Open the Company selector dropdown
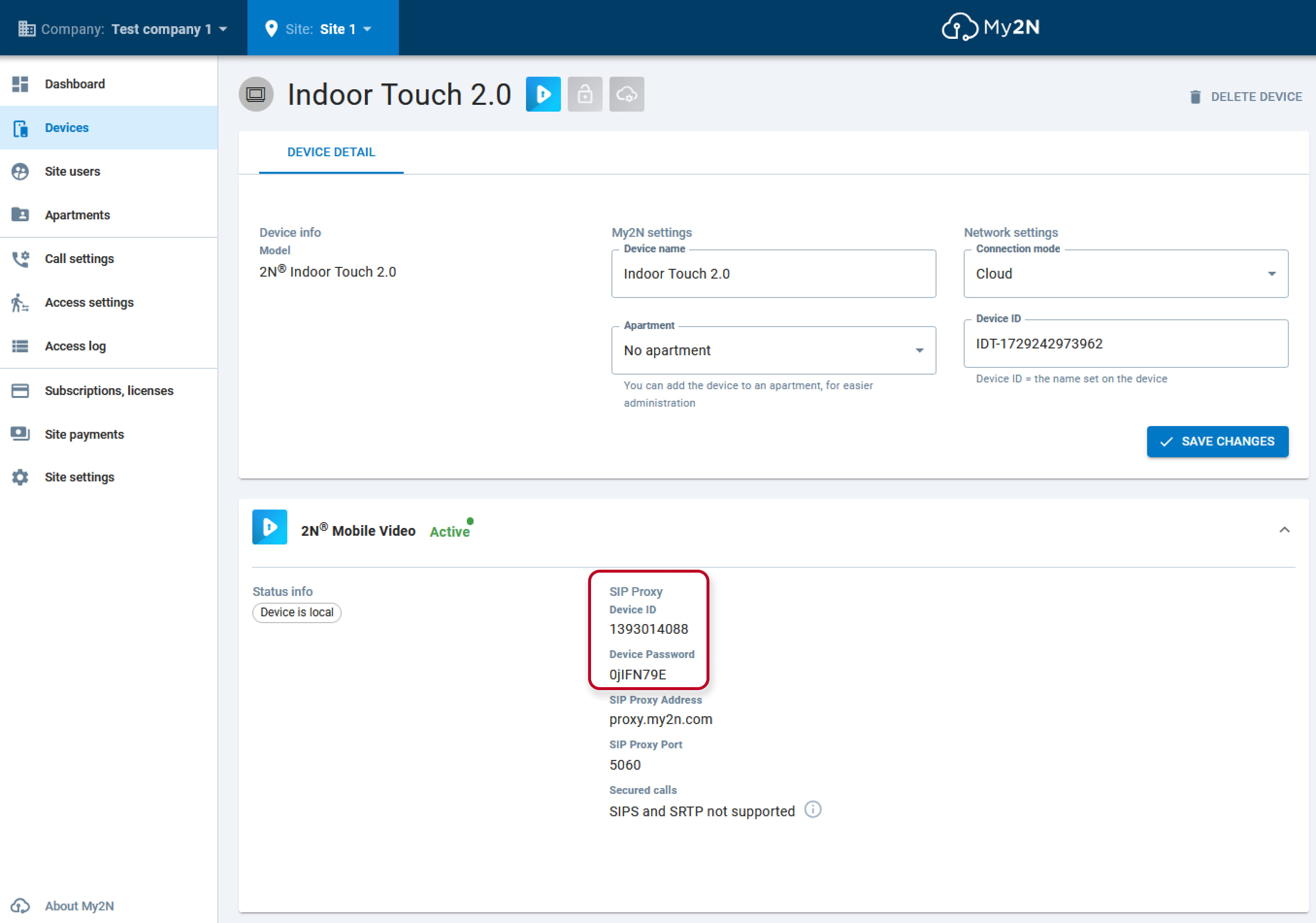1316x923 pixels. pyautogui.click(x=123, y=29)
